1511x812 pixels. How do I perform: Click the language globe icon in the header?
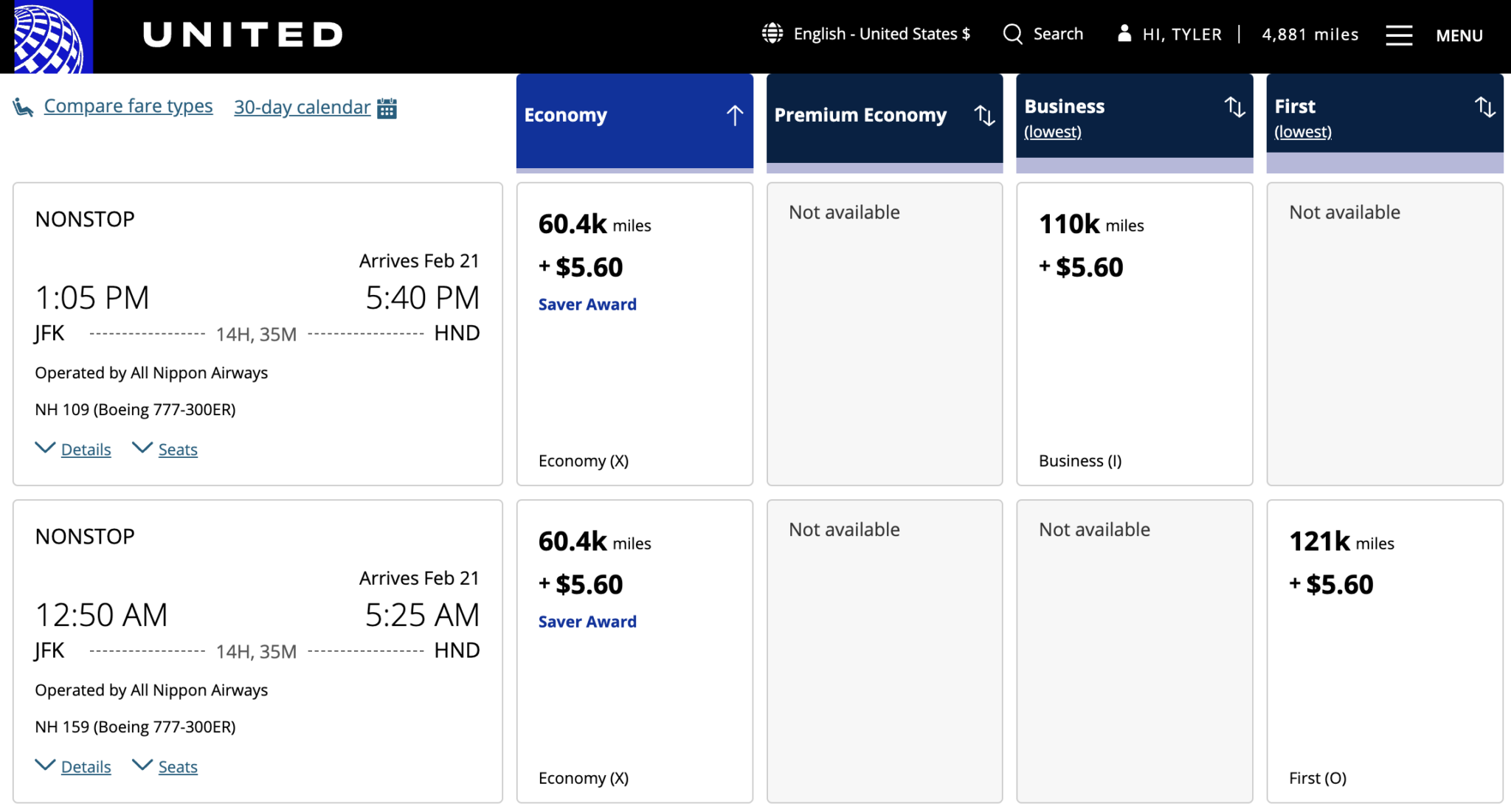772,33
